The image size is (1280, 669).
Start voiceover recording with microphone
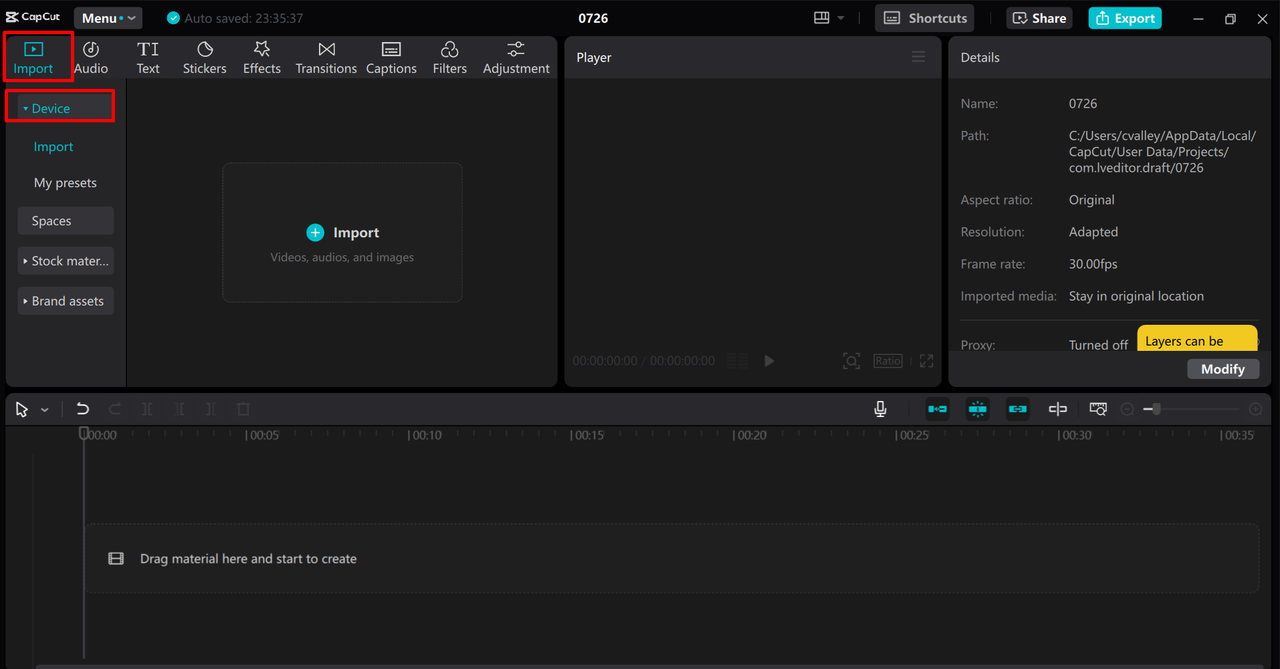[880, 409]
